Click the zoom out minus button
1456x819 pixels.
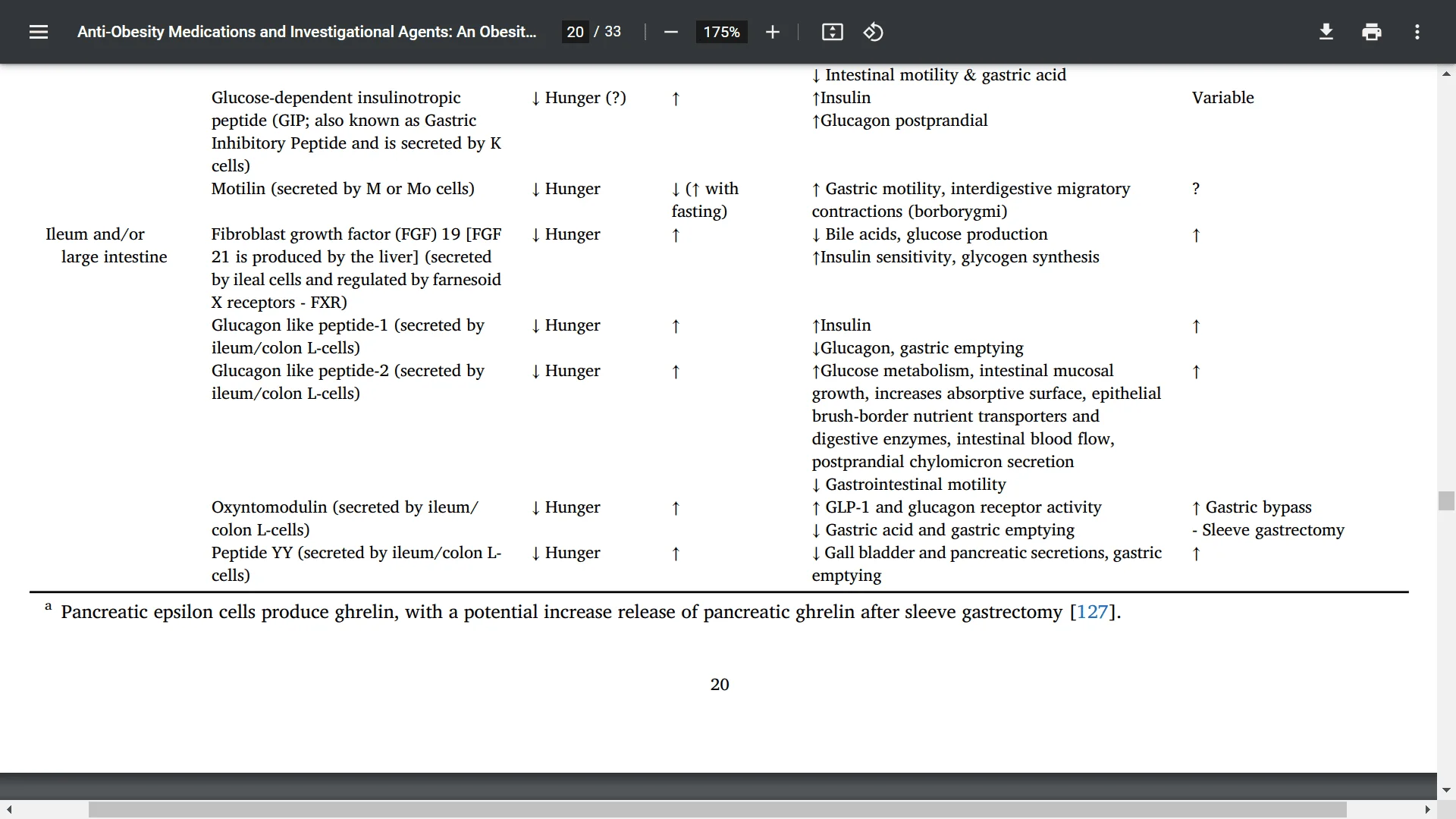pos(670,32)
